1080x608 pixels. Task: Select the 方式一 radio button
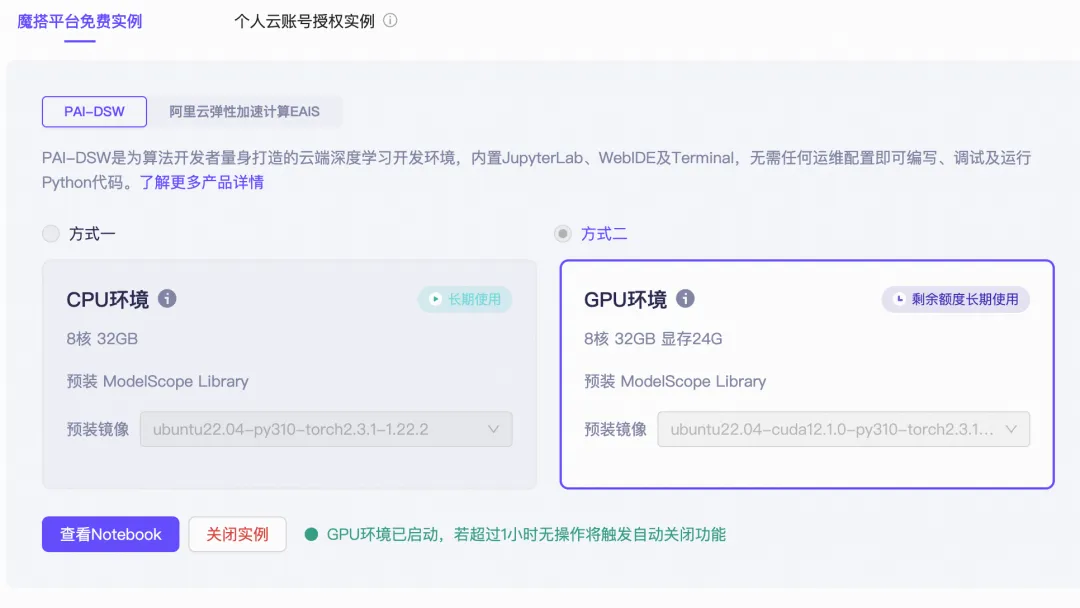pyautogui.click(x=51, y=233)
